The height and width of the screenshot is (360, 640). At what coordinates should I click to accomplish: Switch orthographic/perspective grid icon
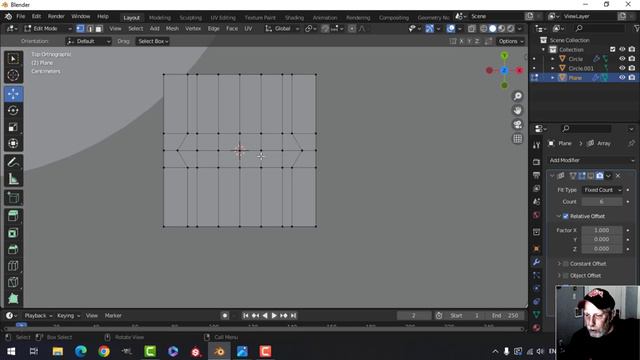point(518,139)
